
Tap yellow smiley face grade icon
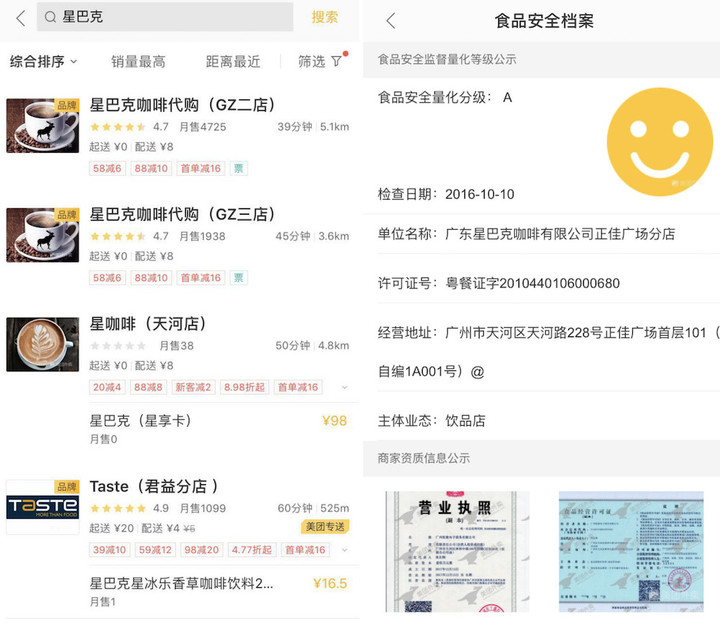(x=659, y=142)
